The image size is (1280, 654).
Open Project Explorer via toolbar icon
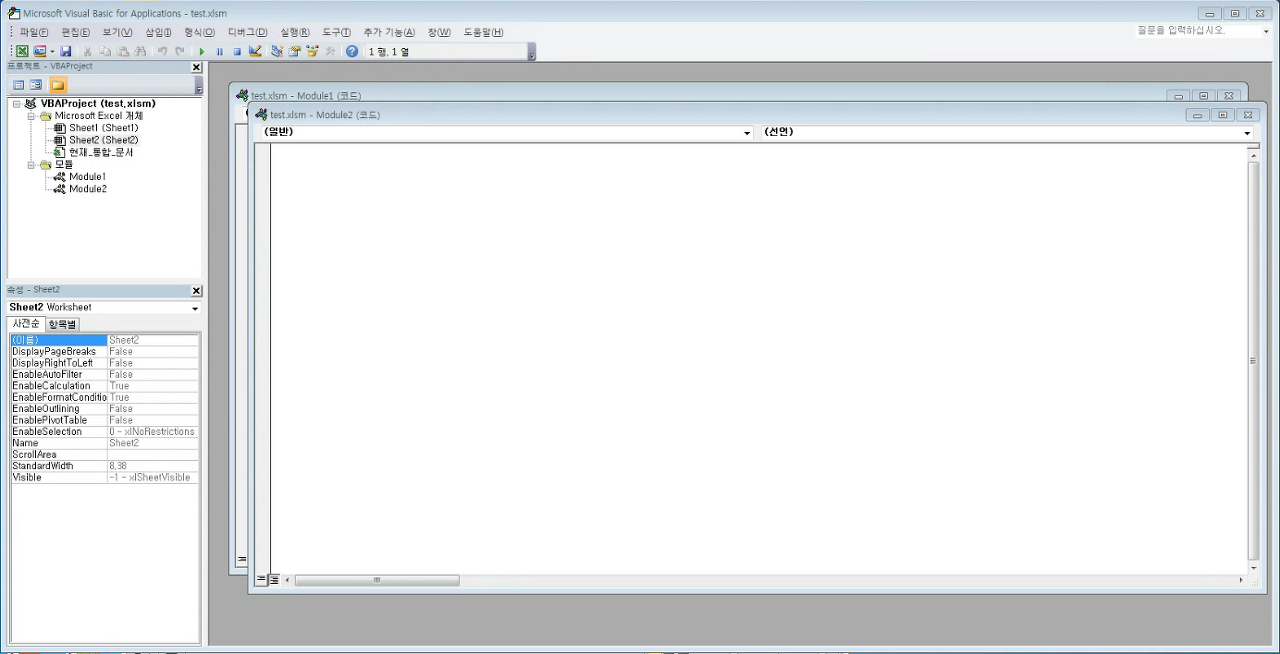point(277,51)
